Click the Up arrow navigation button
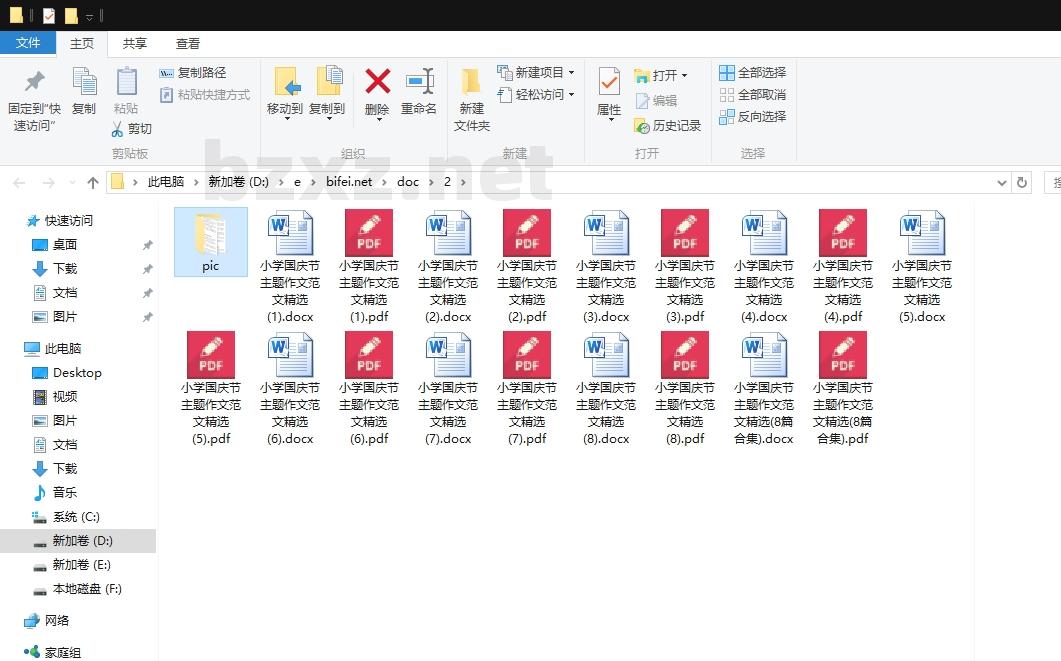This screenshot has height=661, width=1061. (x=93, y=182)
